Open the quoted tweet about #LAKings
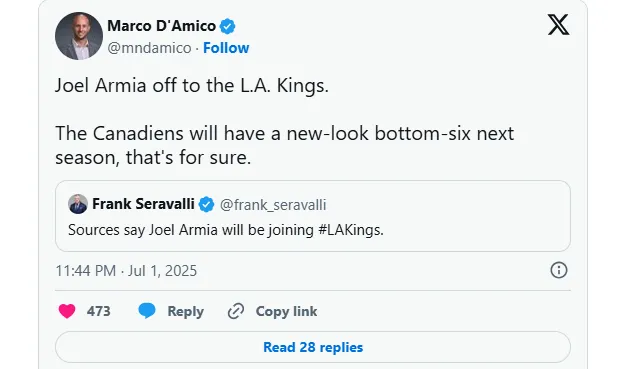This screenshot has width=624, height=369. (313, 216)
